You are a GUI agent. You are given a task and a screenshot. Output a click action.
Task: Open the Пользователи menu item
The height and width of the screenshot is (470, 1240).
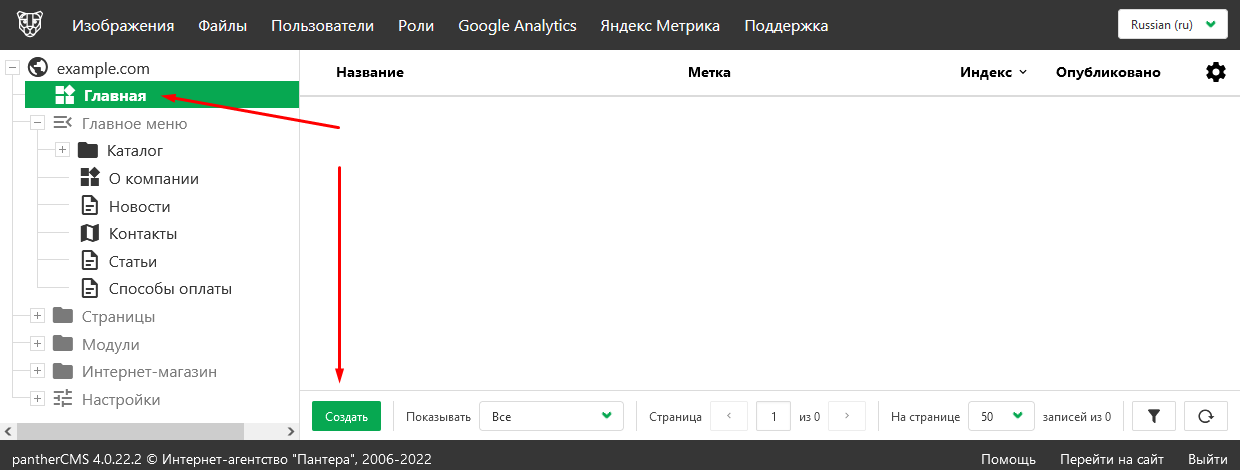click(322, 26)
